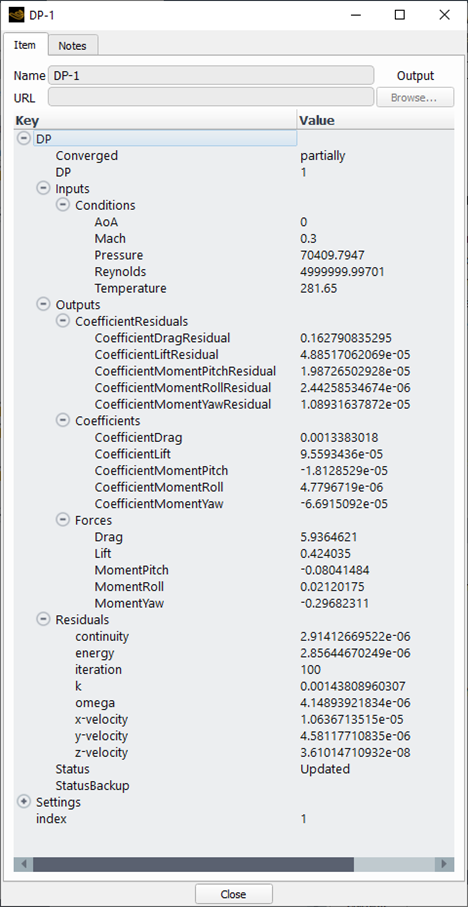Collapse the Inputs tree node

43,189
